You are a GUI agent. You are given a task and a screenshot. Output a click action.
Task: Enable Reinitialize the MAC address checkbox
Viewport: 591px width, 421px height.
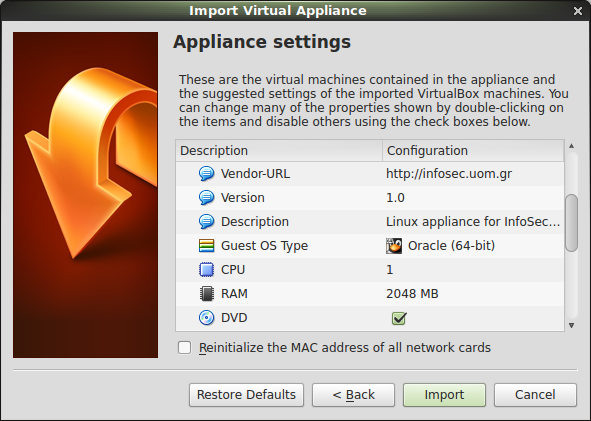point(185,348)
